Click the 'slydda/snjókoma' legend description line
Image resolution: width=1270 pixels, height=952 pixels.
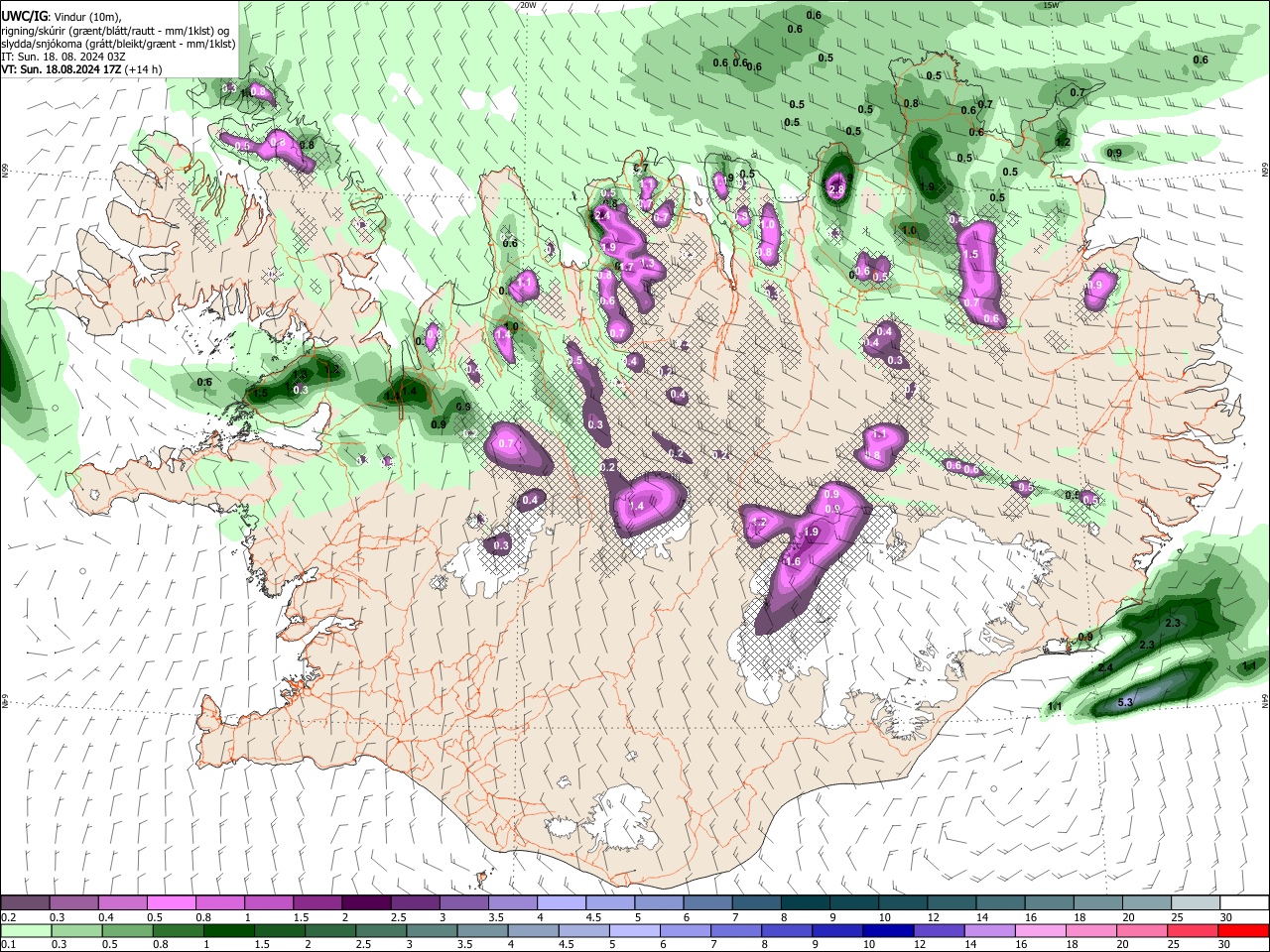click(119, 44)
